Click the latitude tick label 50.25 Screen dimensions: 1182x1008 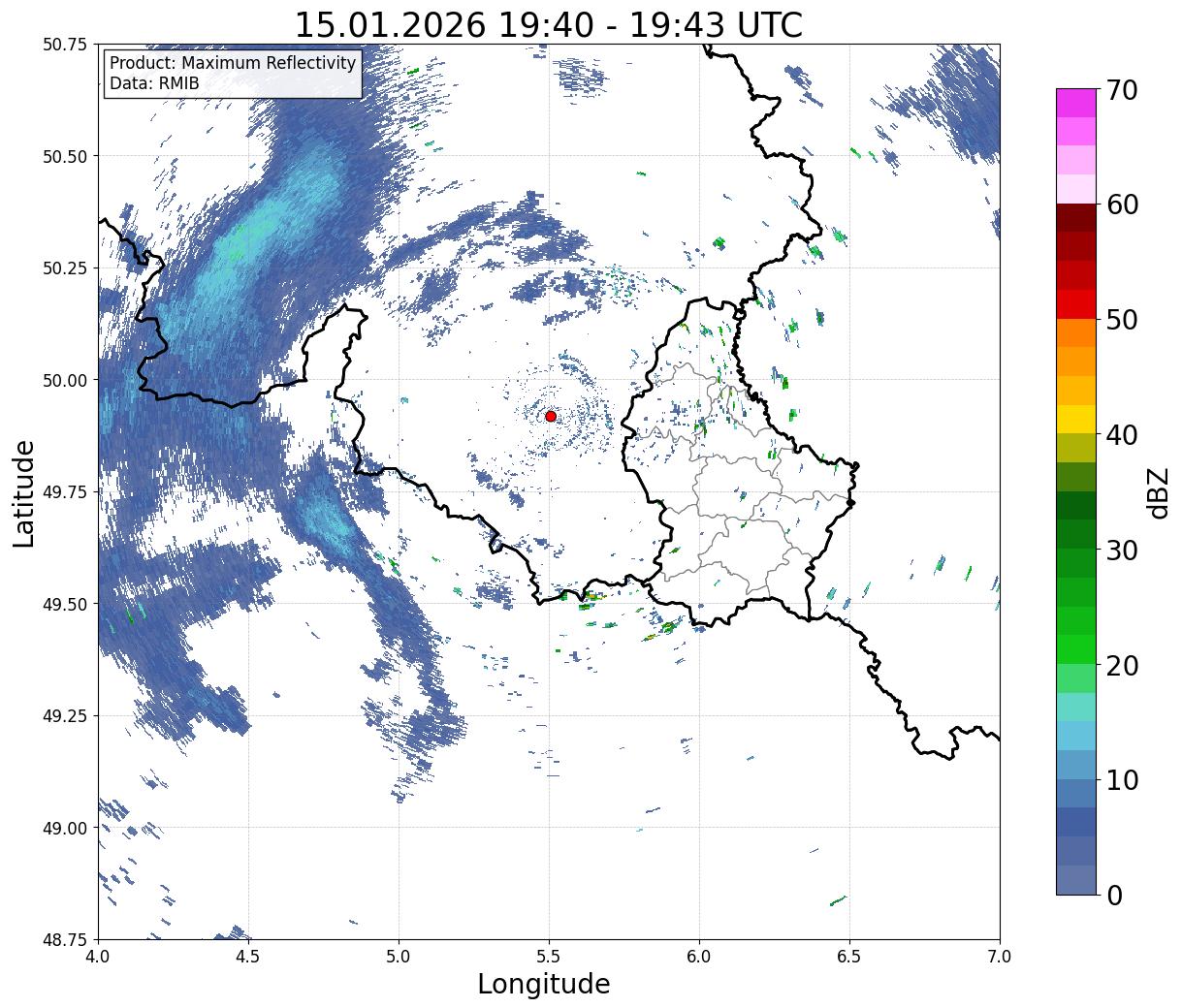coord(64,268)
